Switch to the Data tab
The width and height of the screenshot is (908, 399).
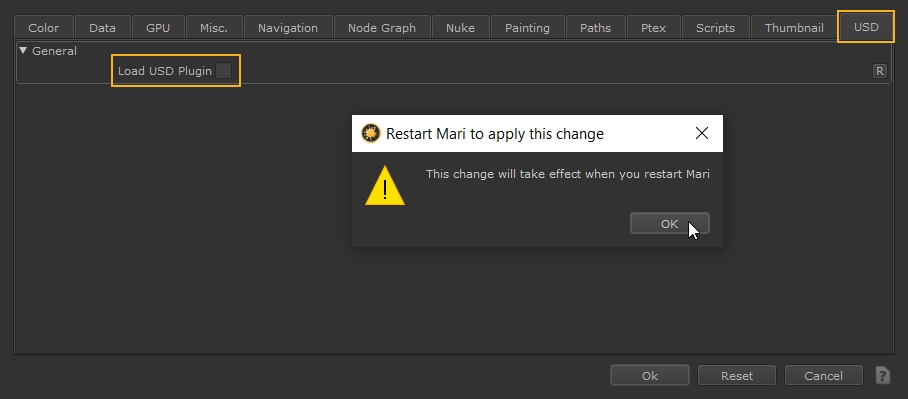(x=102, y=28)
